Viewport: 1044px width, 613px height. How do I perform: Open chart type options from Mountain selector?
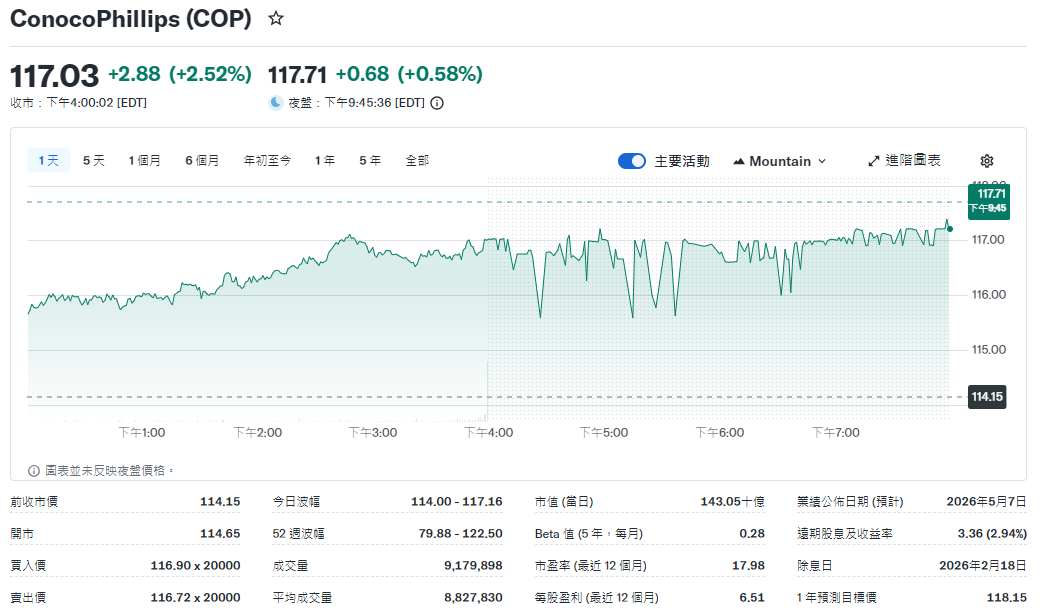tap(779, 160)
